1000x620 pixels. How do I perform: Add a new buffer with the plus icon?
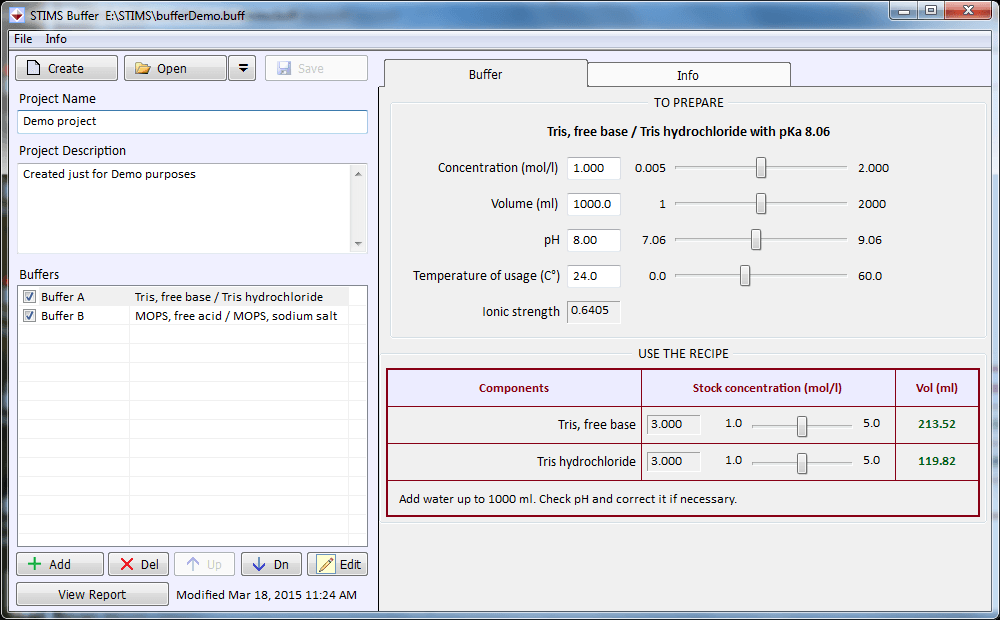pos(35,563)
